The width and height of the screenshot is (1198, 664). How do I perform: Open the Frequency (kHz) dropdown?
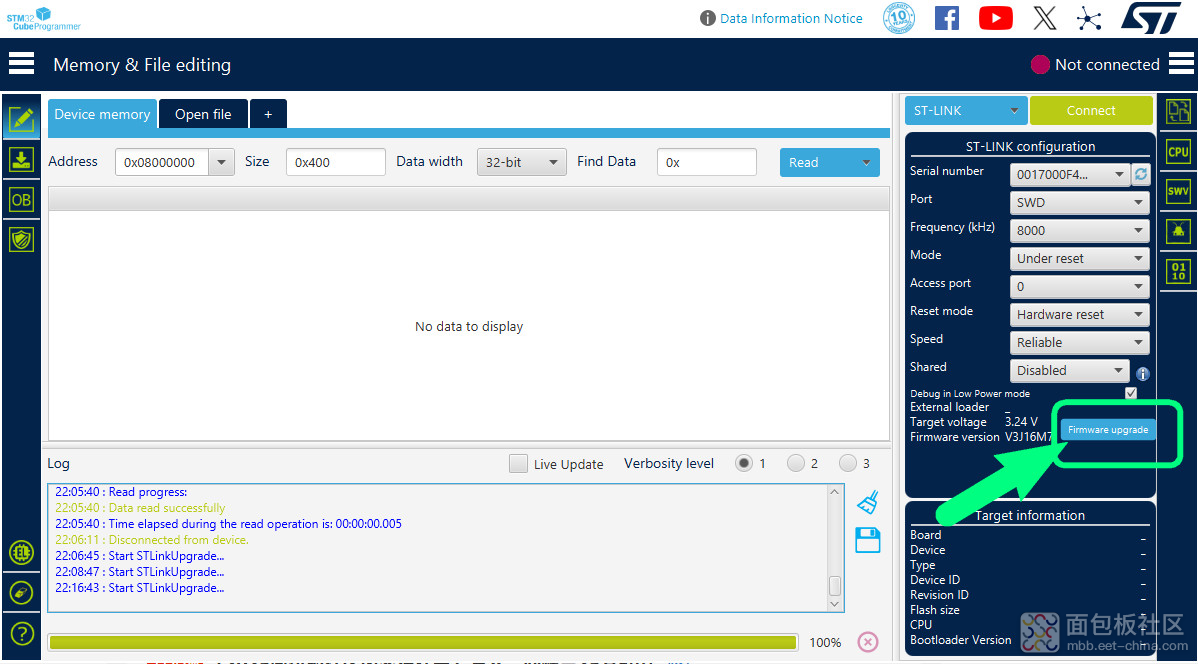tap(1080, 230)
